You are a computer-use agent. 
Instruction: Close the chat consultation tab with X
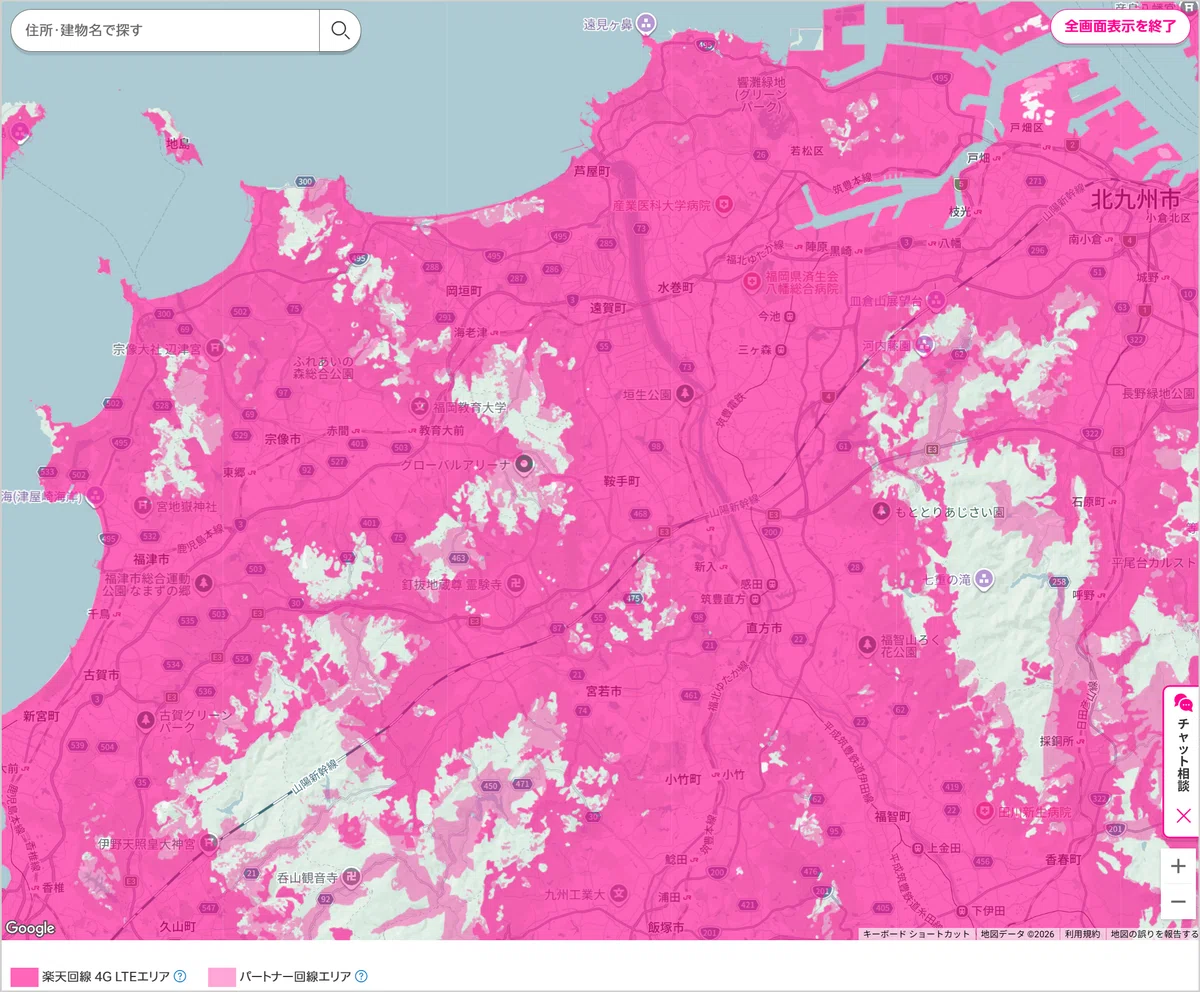coord(1183,816)
